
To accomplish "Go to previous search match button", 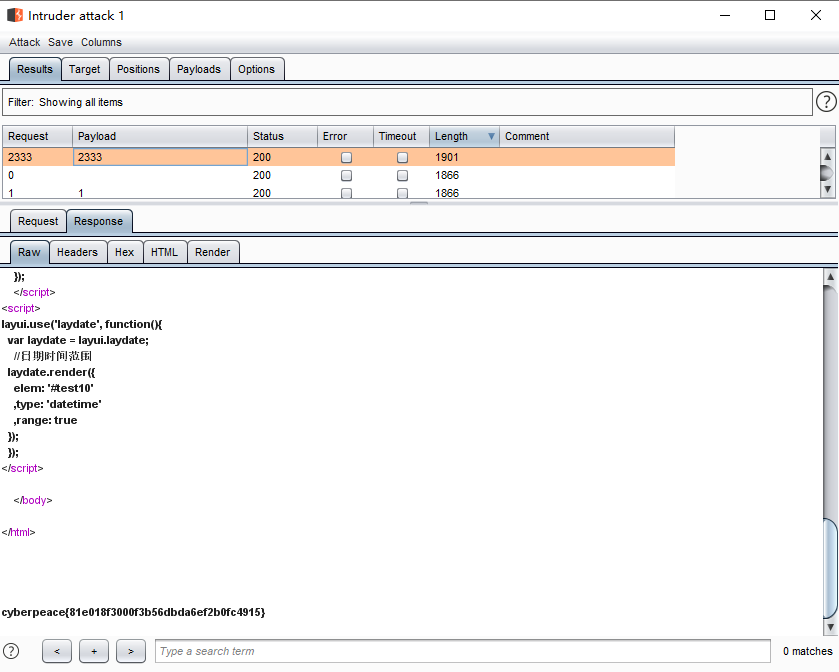I will (57, 651).
